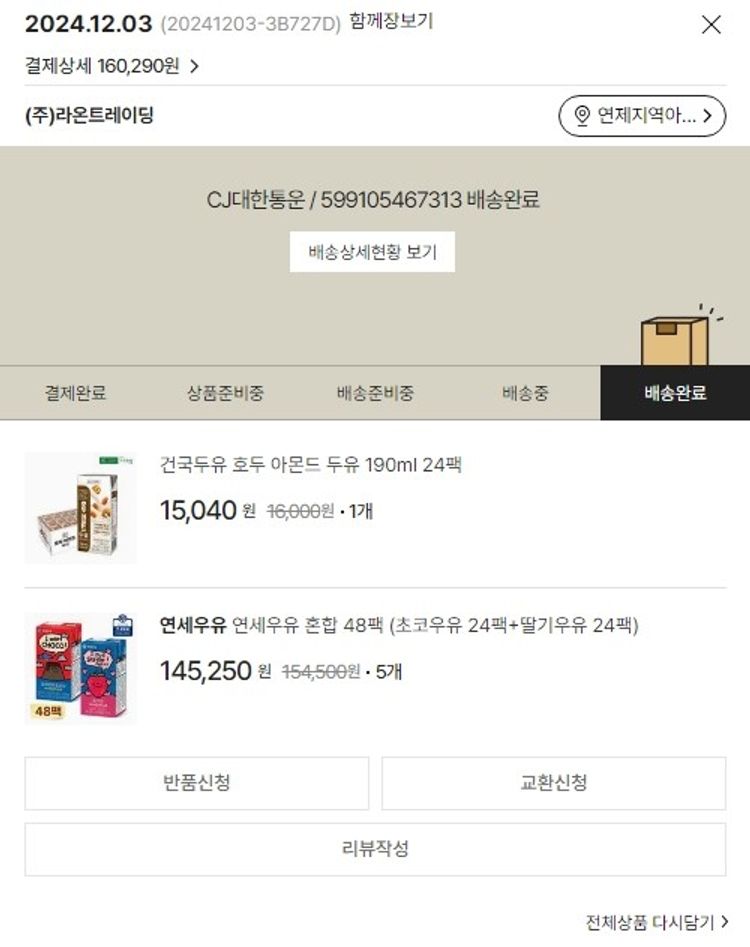Open 배송상세현황 보기 tracking details

point(372,252)
